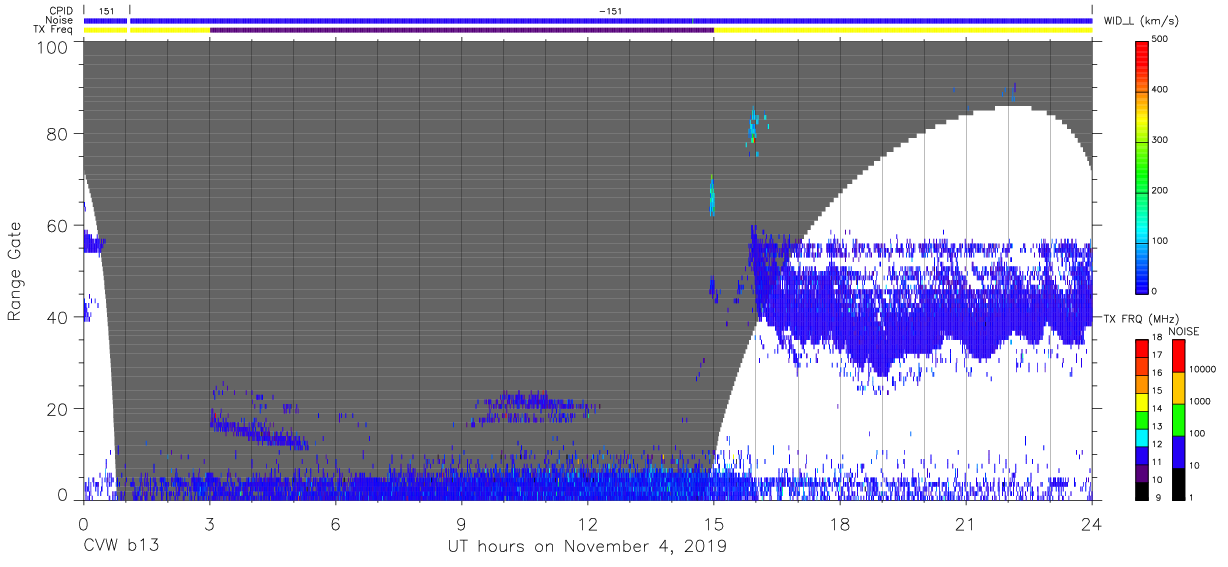Click the x-axis tick label 12
Screen dimensions: 1228x567
pos(587,524)
